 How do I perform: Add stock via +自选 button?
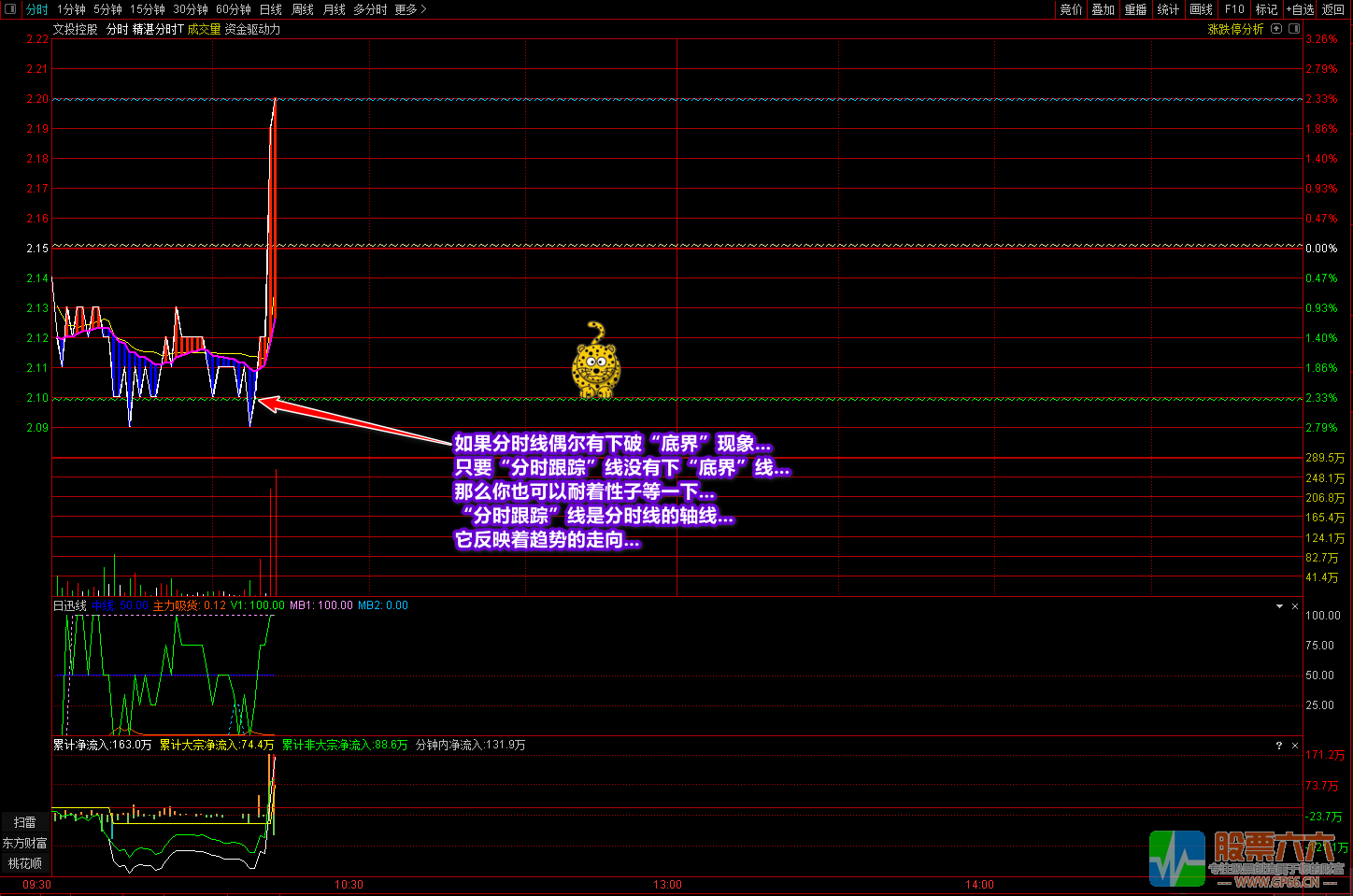coord(1300,9)
